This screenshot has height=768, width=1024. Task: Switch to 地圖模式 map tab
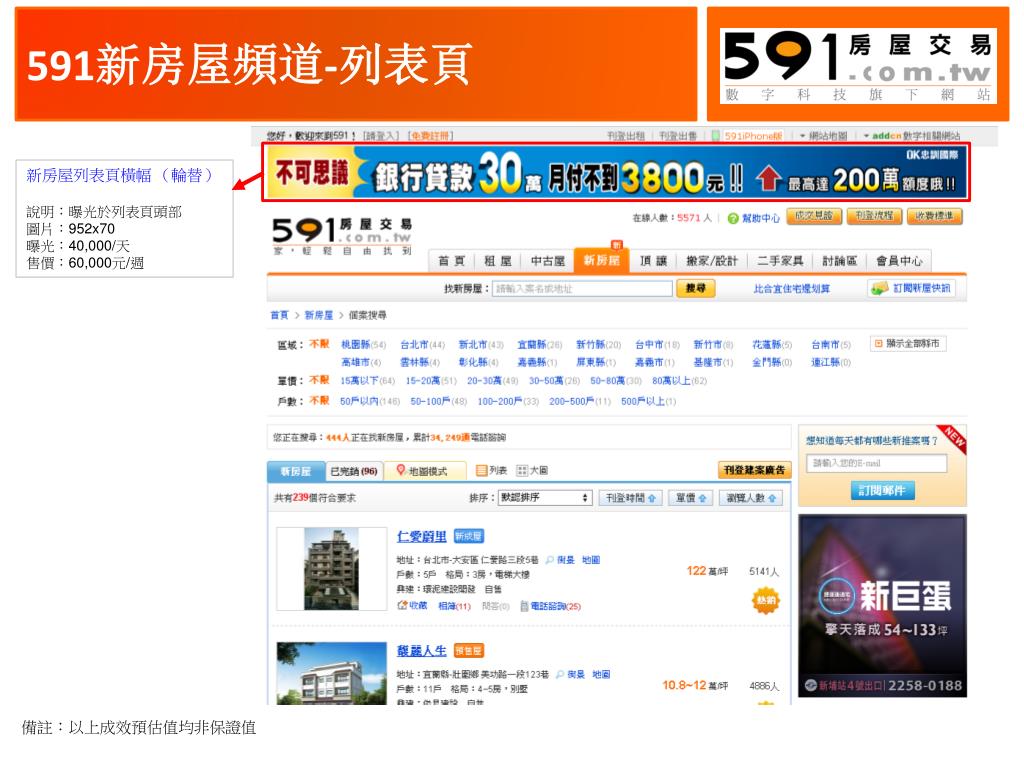[x=425, y=471]
